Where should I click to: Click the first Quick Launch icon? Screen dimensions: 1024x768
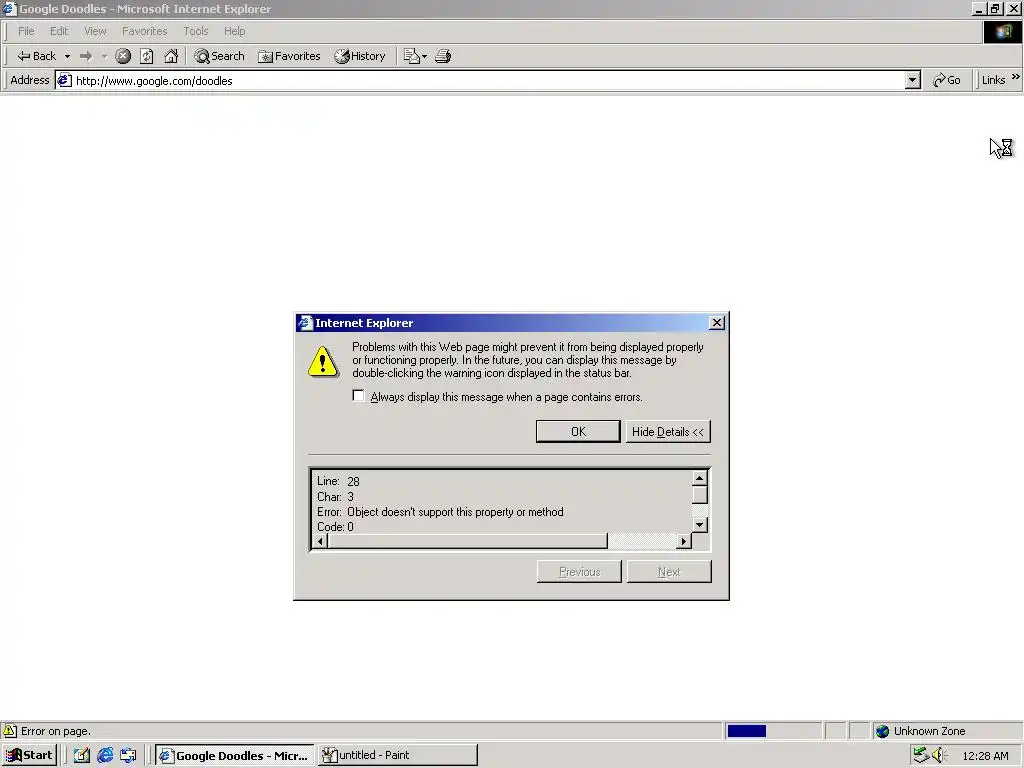tap(82, 755)
